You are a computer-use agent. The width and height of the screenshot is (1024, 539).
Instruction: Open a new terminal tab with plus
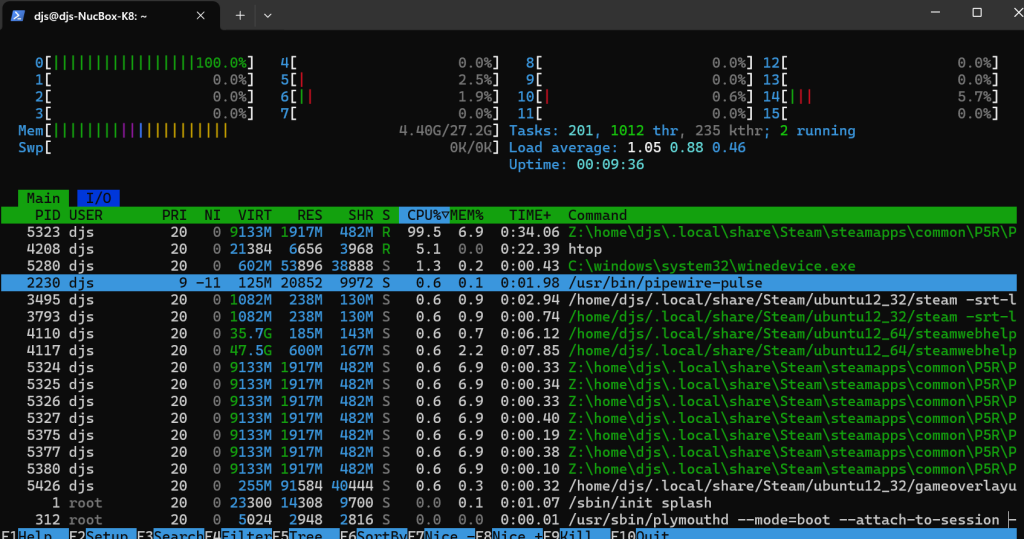pos(240,15)
